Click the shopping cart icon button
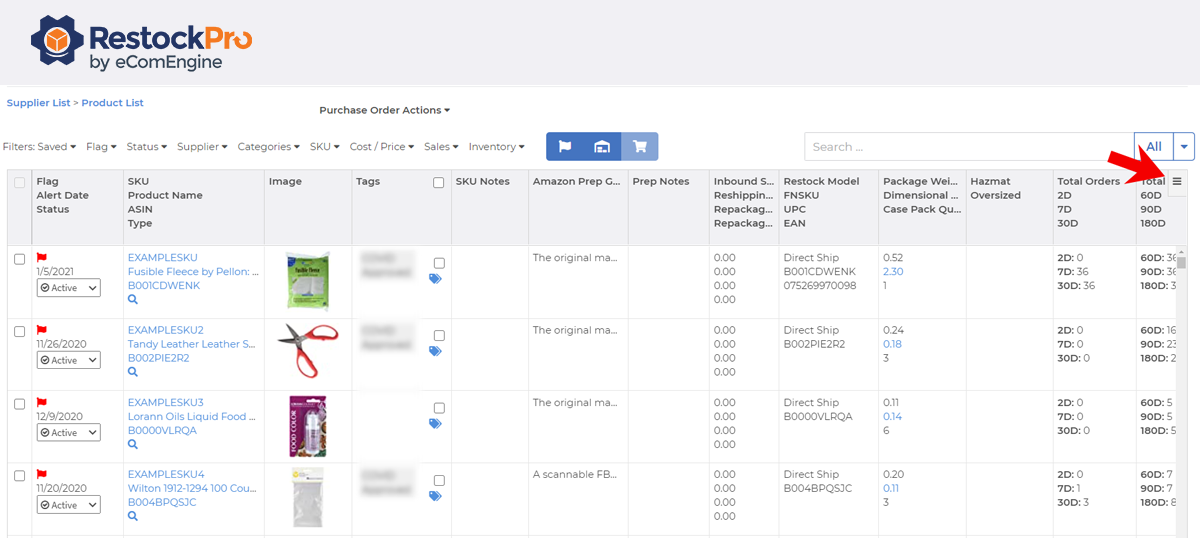The image size is (1200, 538). pos(640,147)
